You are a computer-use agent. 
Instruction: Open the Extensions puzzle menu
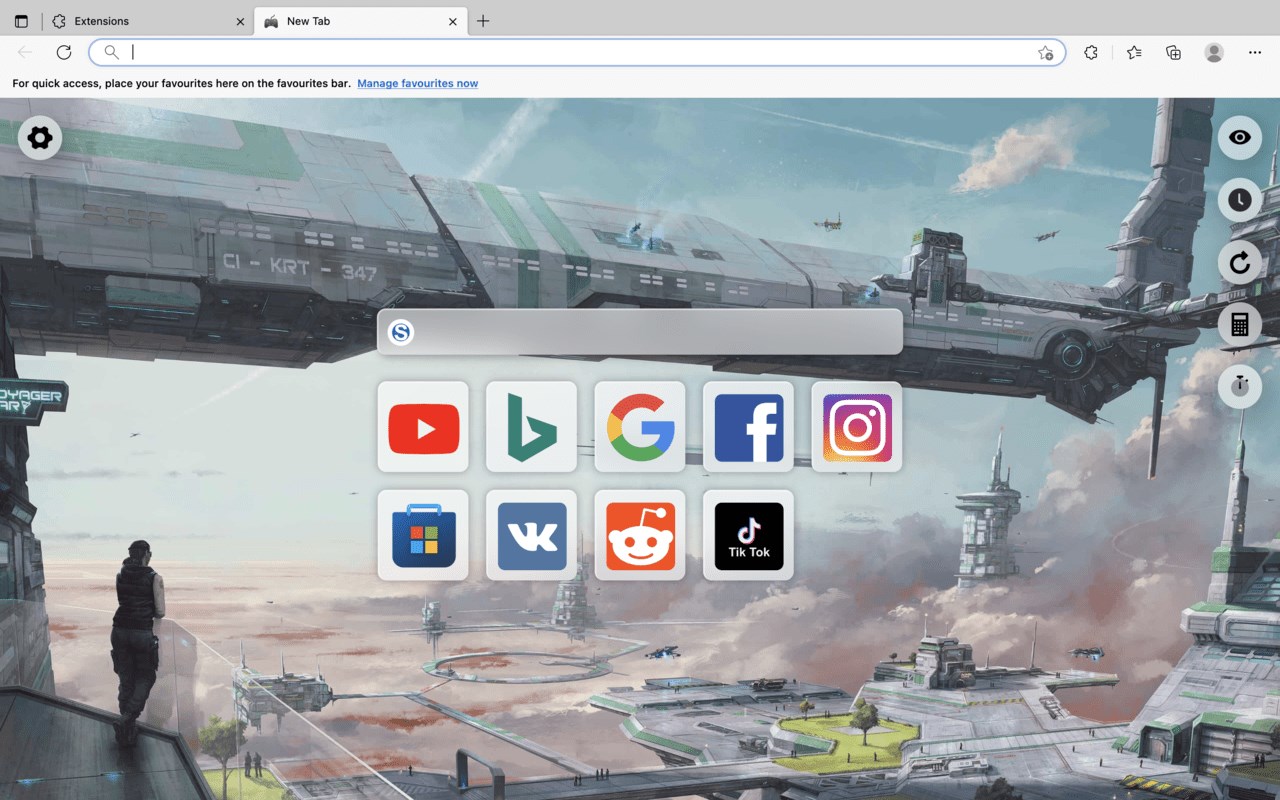[1091, 53]
